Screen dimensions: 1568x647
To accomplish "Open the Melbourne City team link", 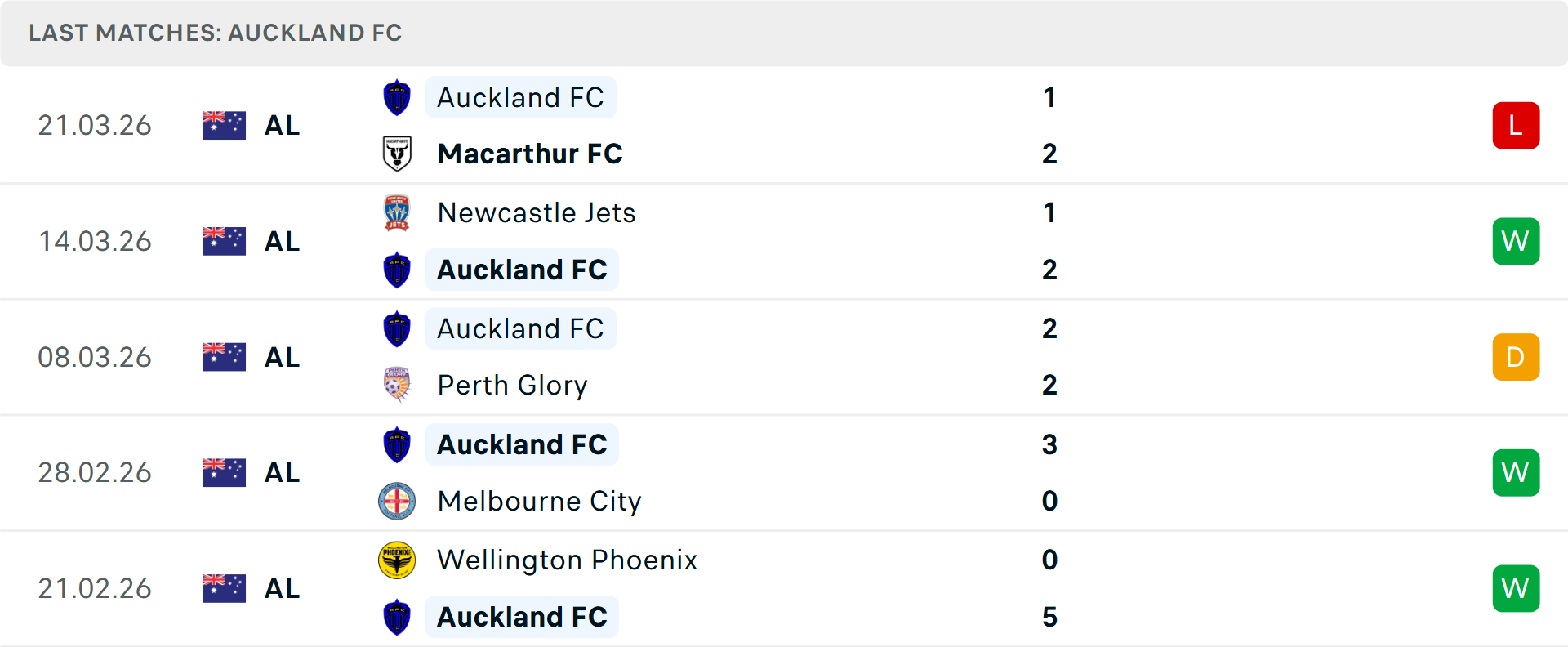I will [539, 501].
